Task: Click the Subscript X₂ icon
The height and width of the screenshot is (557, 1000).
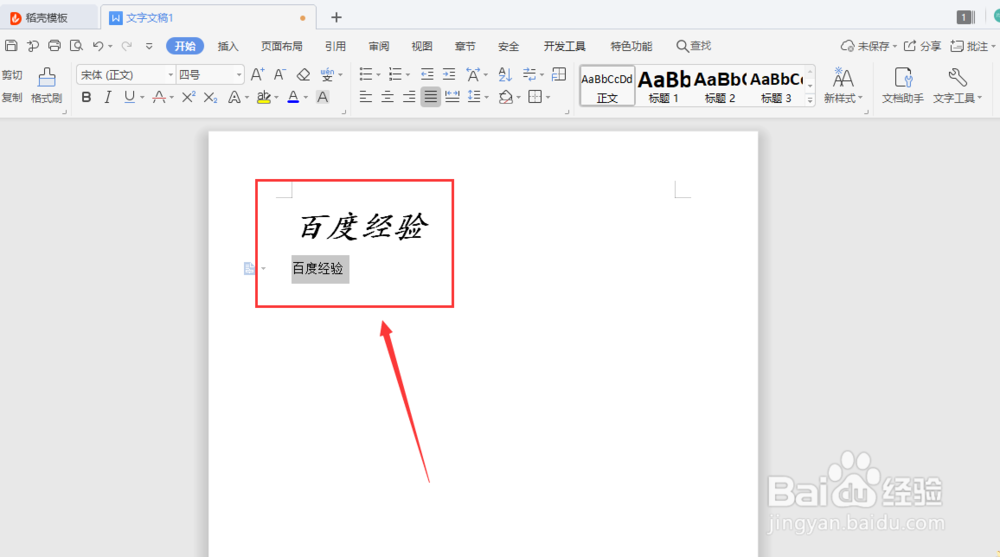Action: pyautogui.click(x=210, y=97)
